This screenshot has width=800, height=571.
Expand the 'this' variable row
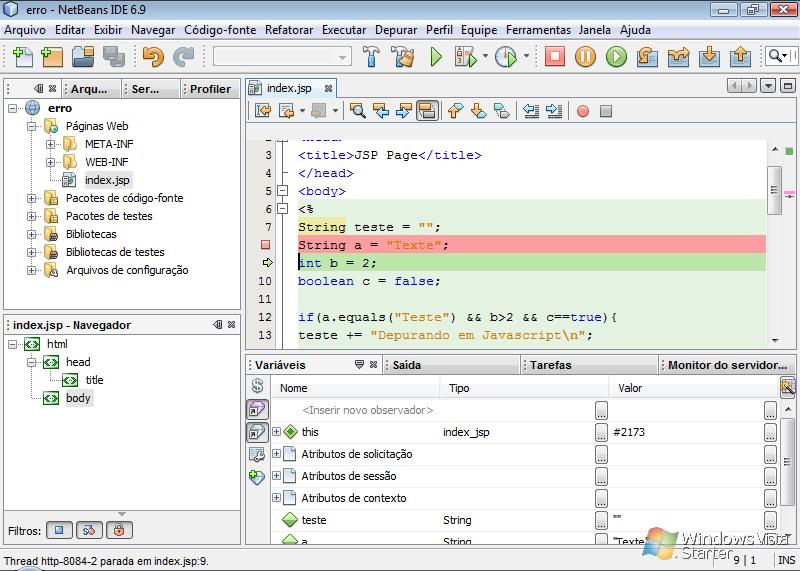pos(277,432)
